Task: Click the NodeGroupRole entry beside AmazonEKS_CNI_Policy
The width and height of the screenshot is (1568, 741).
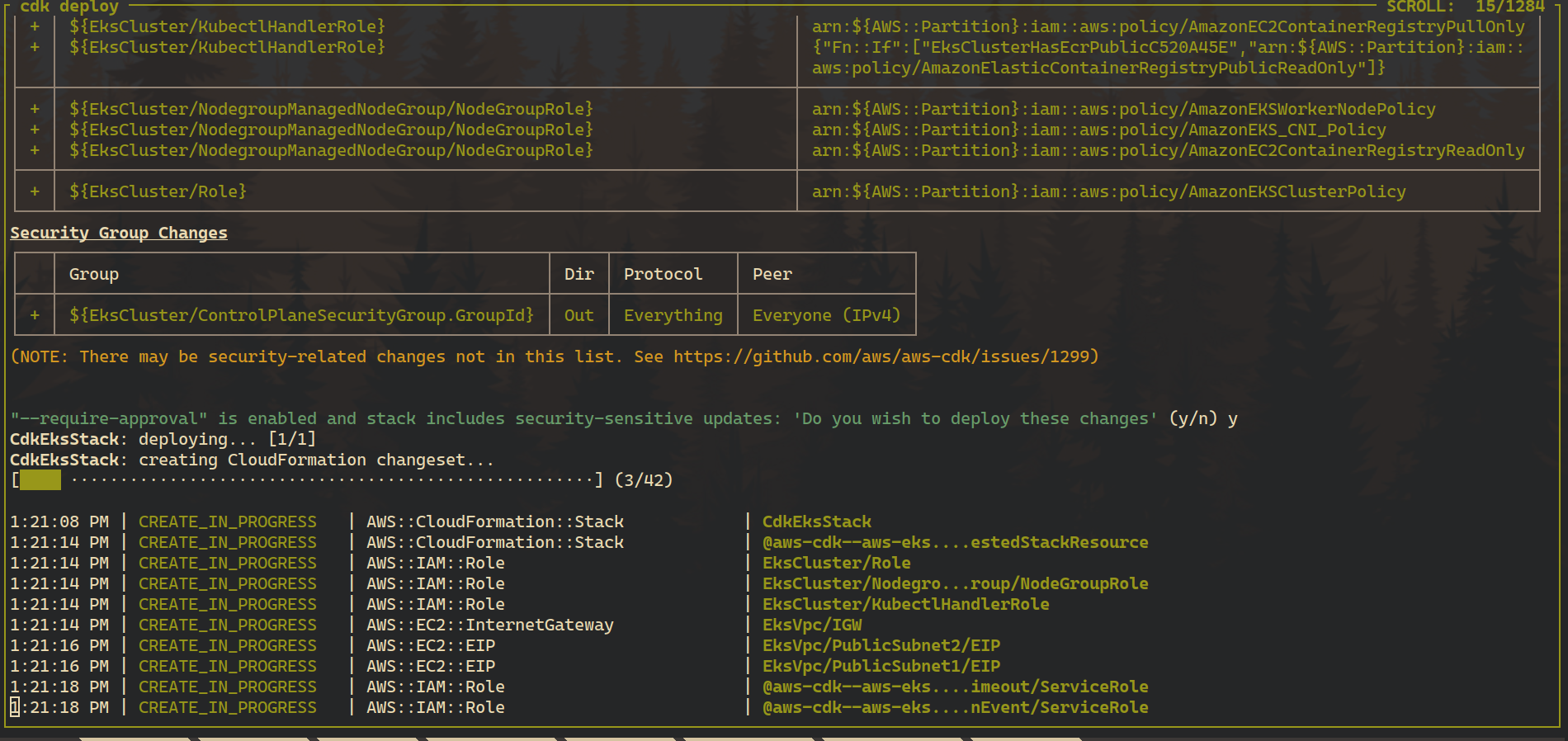Action: [x=332, y=130]
